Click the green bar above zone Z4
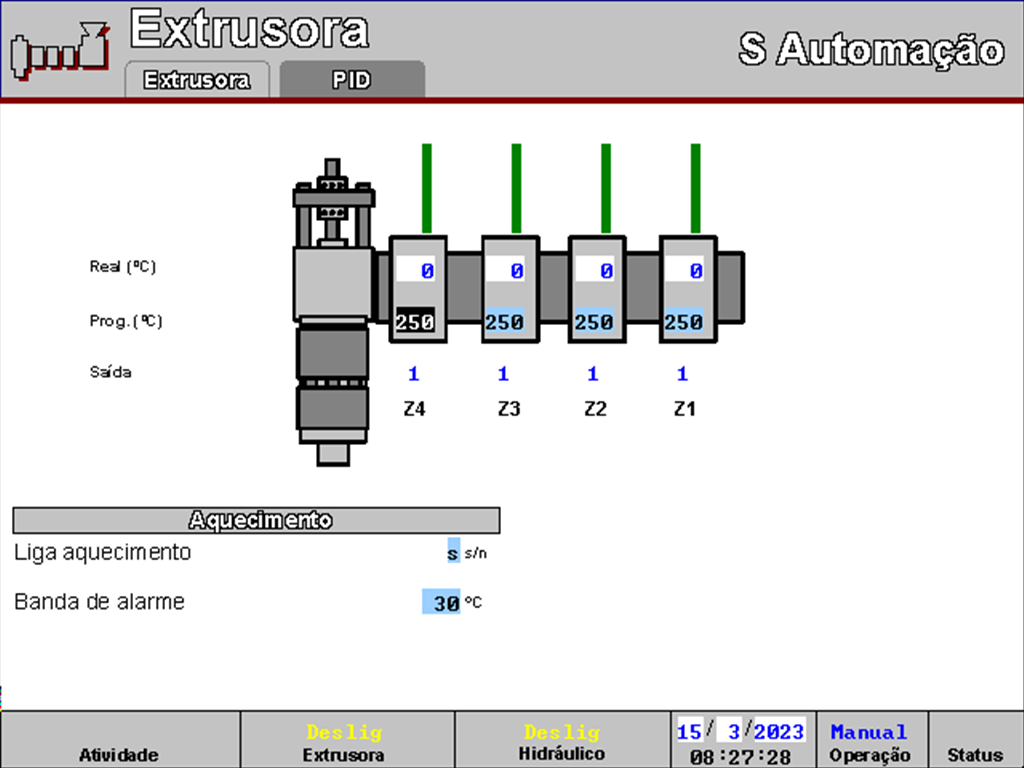The image size is (1024, 768). point(427,188)
